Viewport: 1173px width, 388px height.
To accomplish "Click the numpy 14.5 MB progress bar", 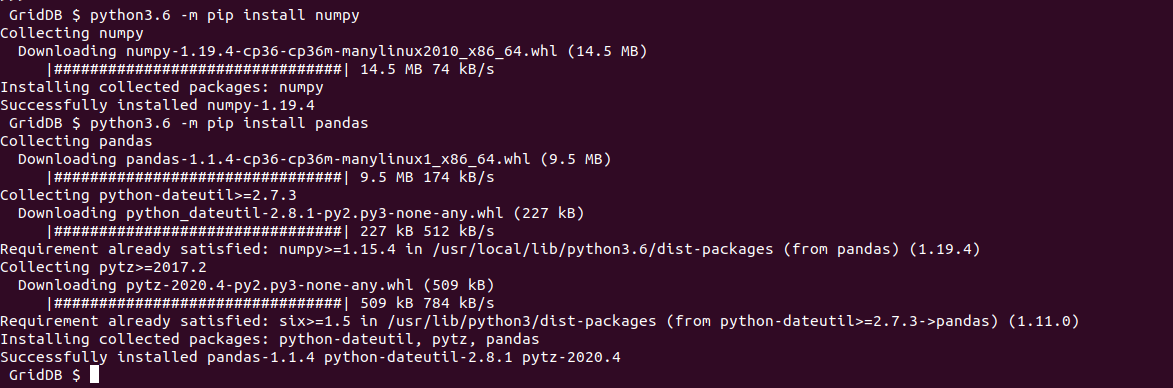I will pos(197,69).
